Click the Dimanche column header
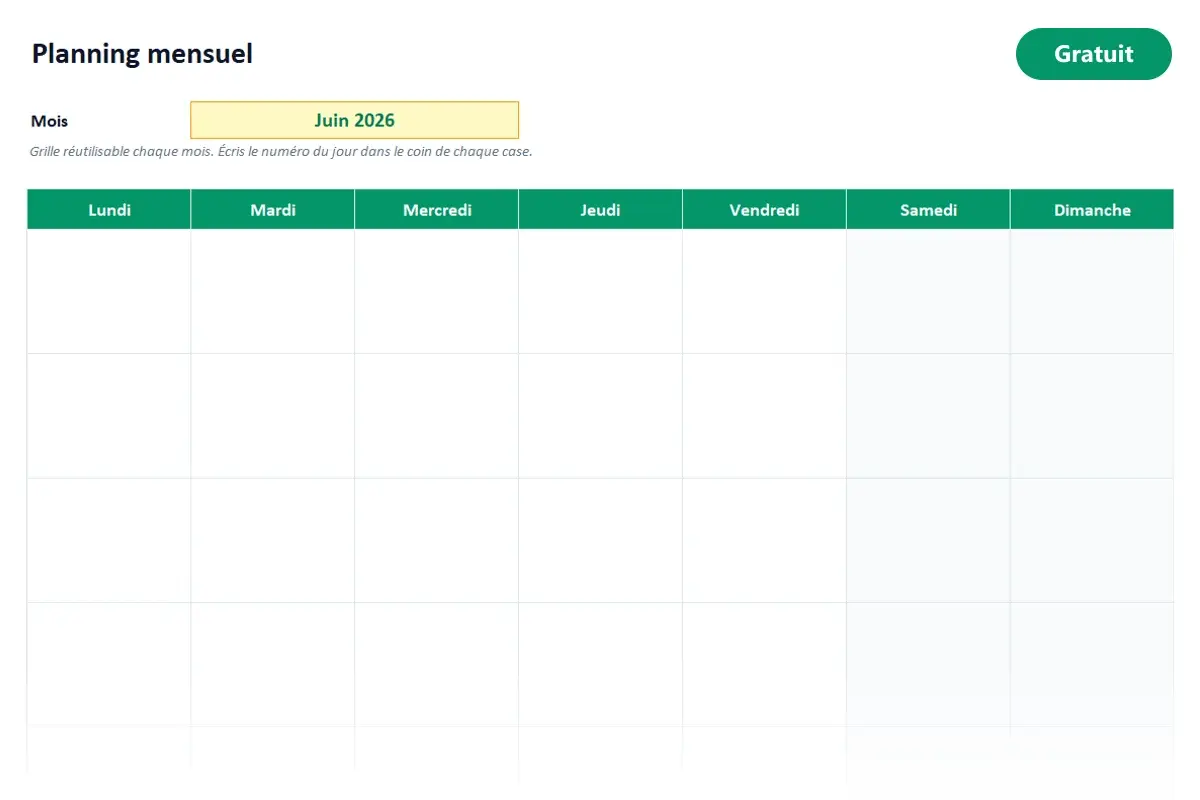 (1092, 210)
